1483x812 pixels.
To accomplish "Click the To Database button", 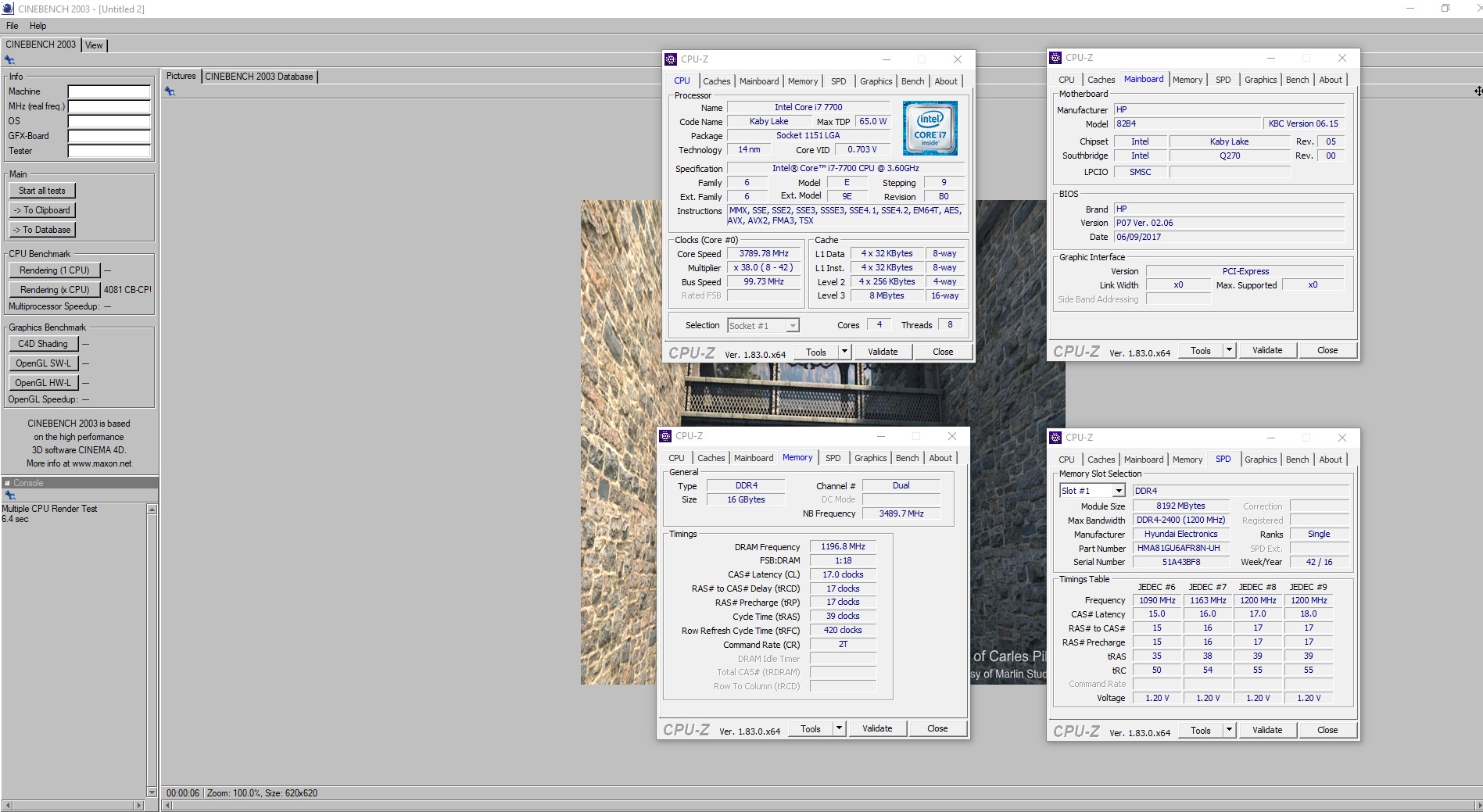I will 42,230.
